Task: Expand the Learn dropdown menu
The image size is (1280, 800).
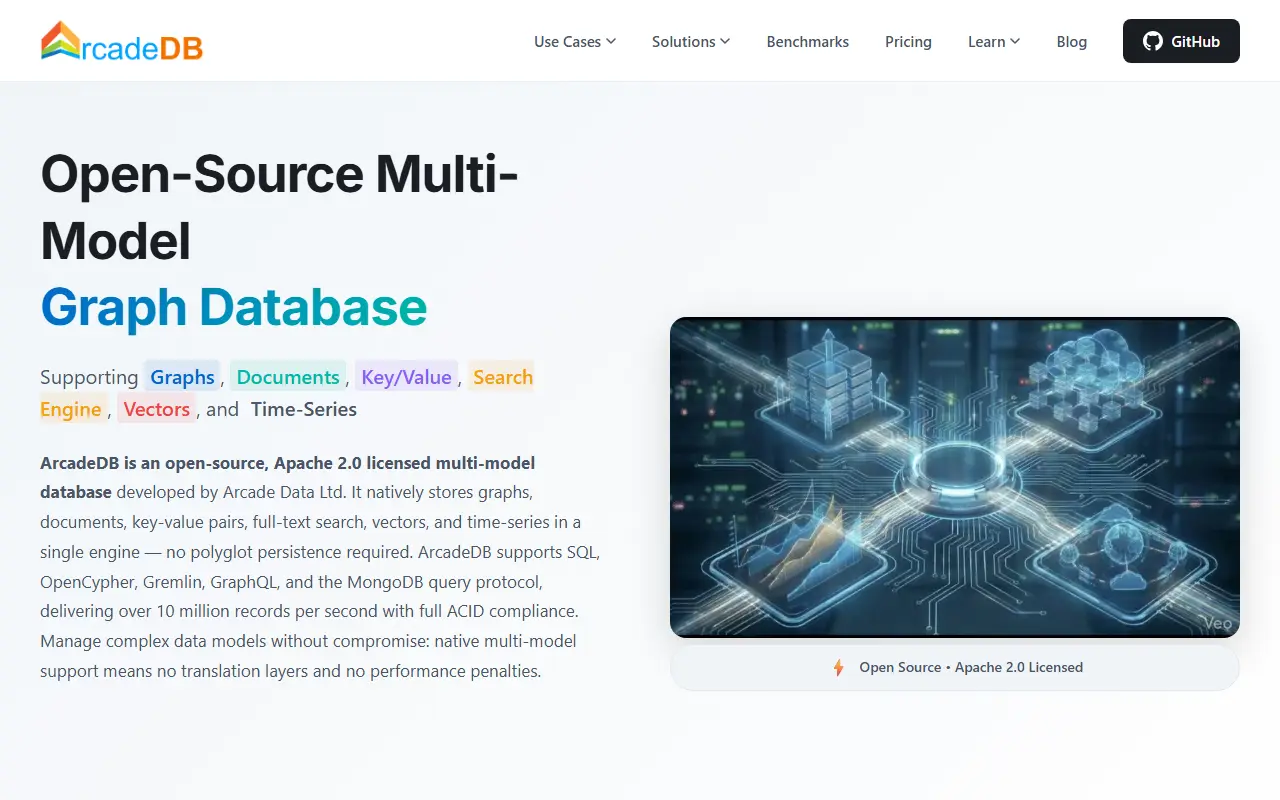Action: point(994,41)
